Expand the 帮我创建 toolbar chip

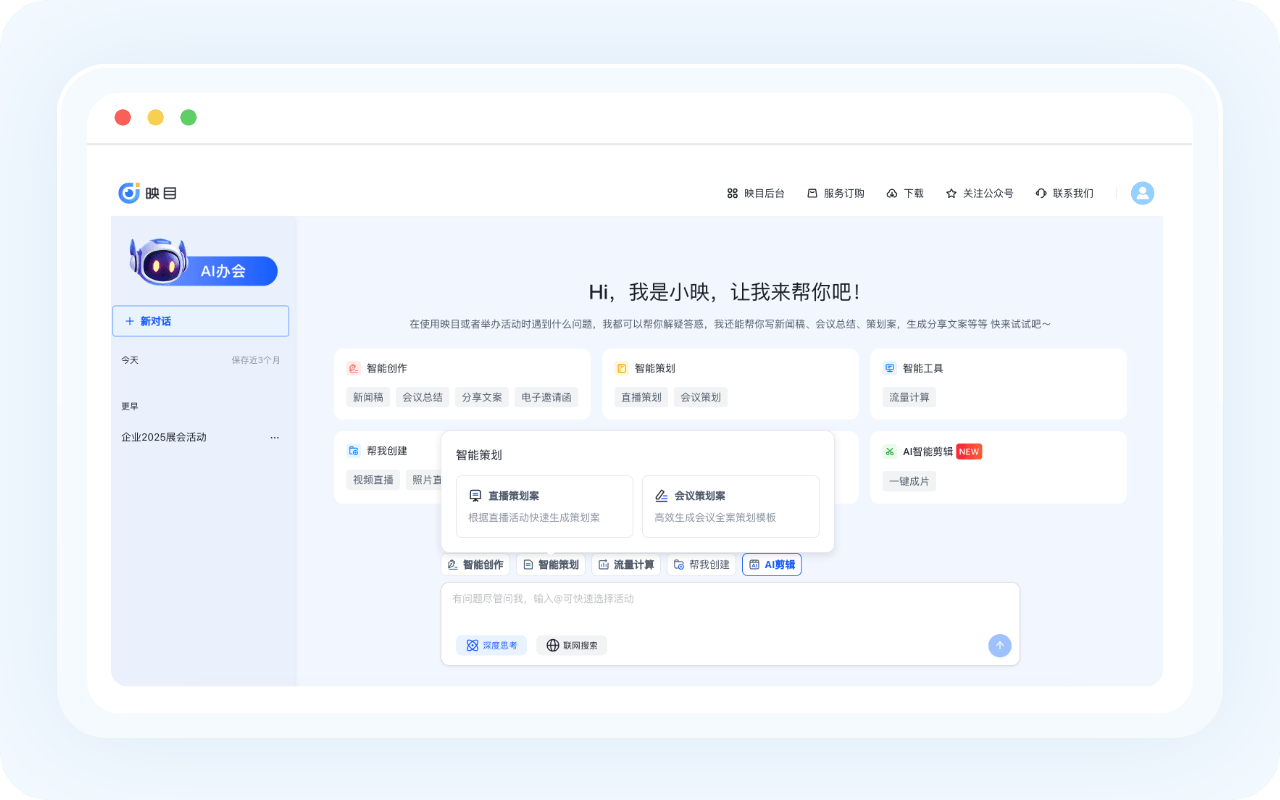[x=701, y=565]
